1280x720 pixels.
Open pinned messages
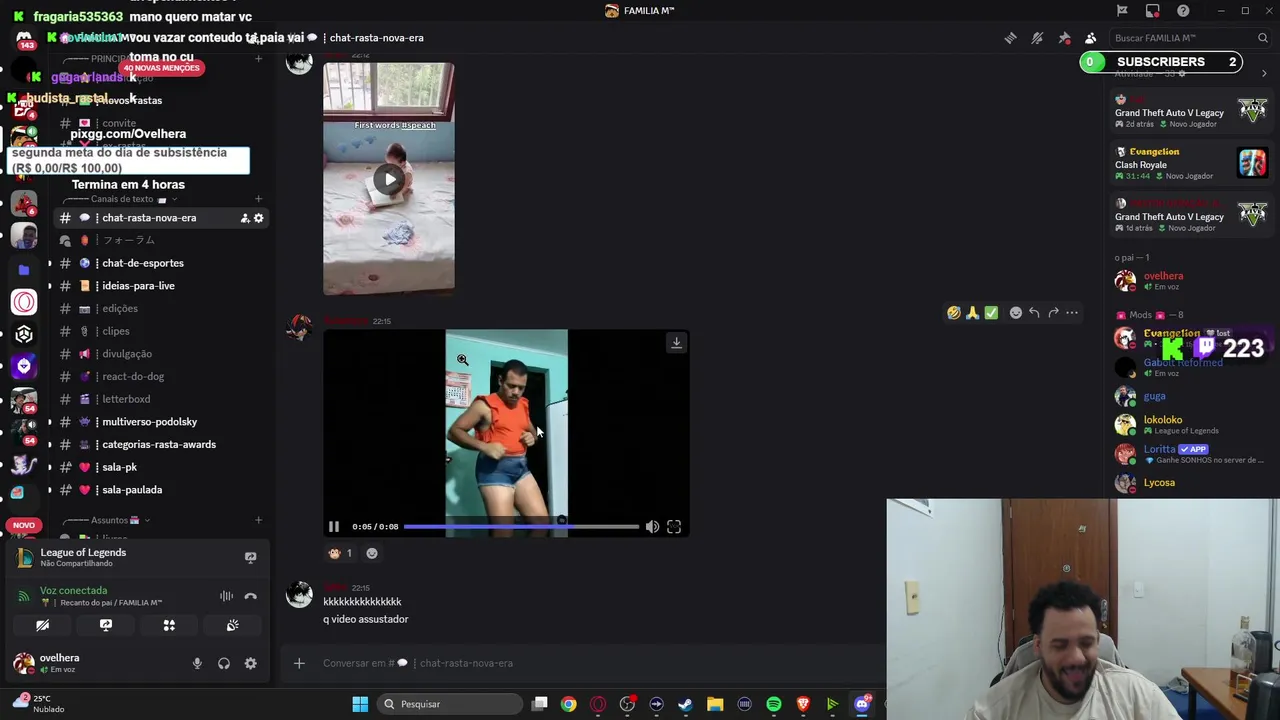coord(1064,38)
